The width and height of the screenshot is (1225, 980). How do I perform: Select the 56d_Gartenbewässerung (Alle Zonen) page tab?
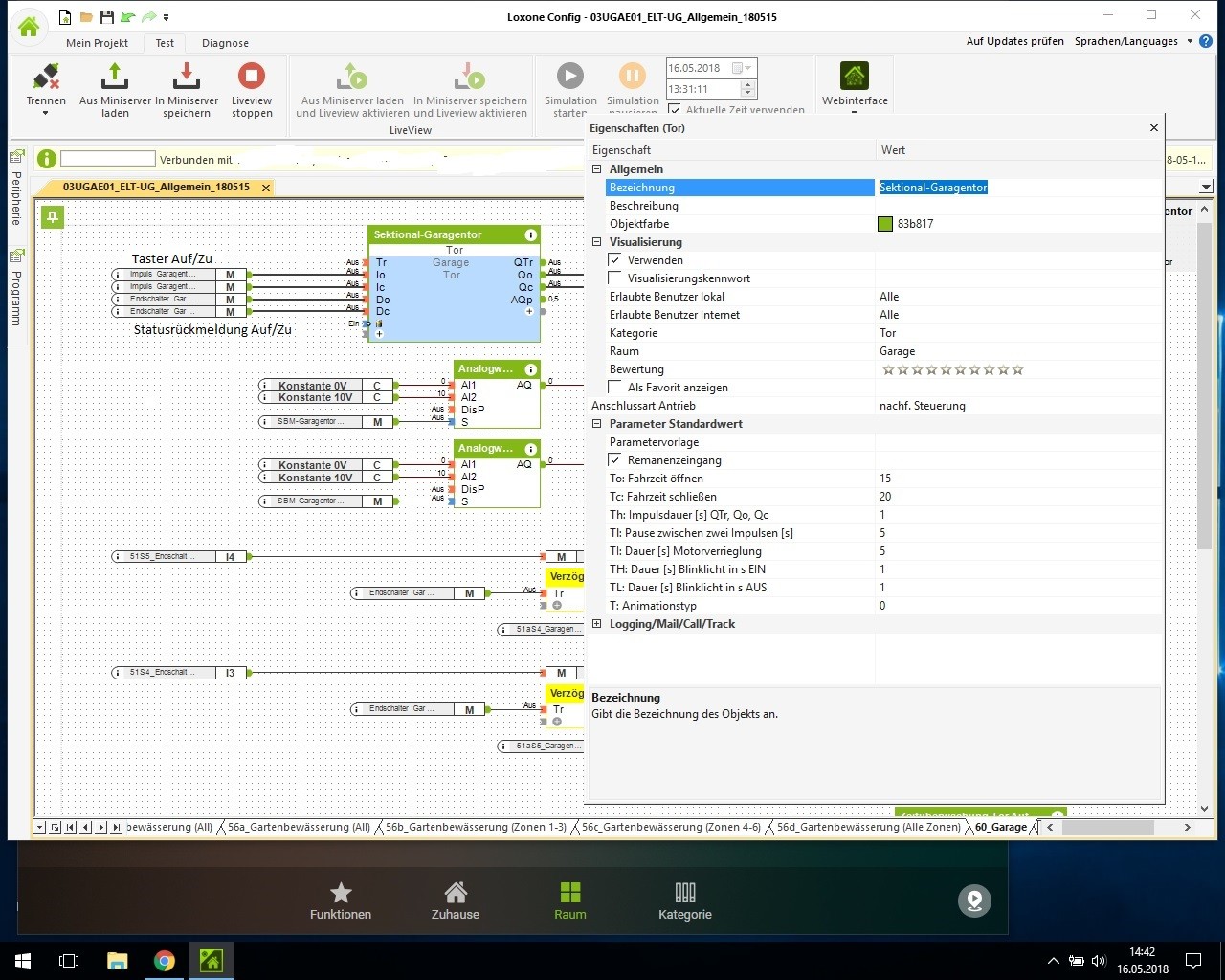(868, 827)
